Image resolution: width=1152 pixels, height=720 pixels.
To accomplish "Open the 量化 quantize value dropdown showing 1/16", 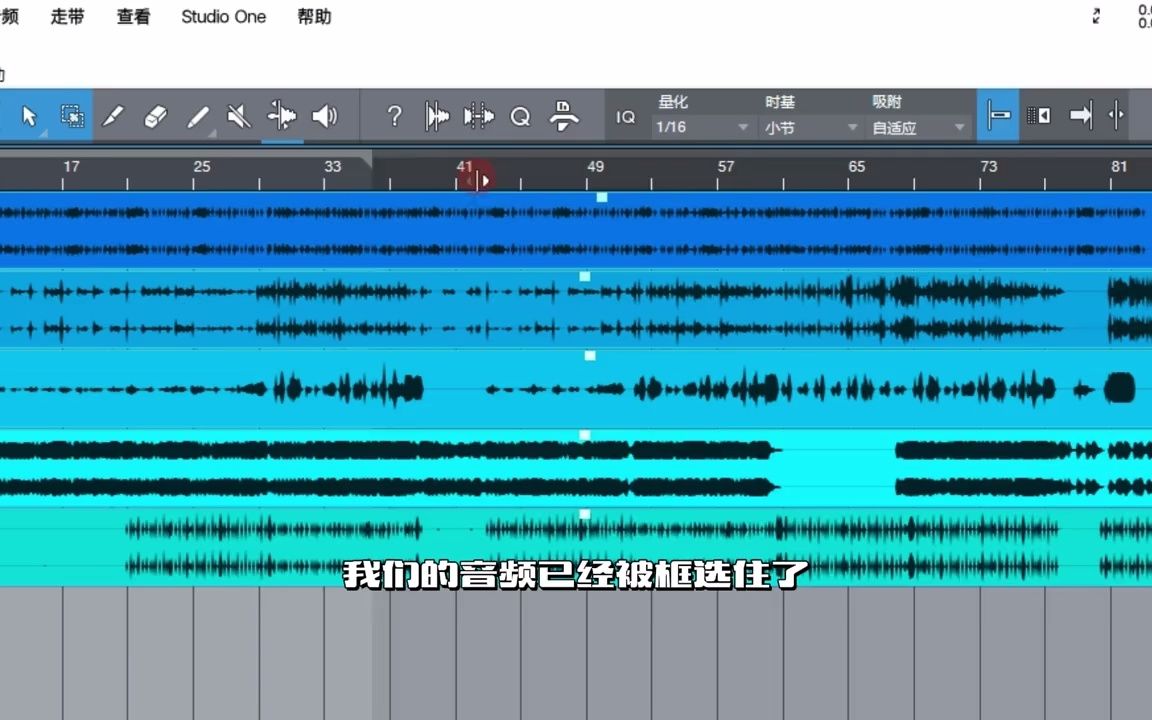I will pyautogui.click(x=700, y=127).
